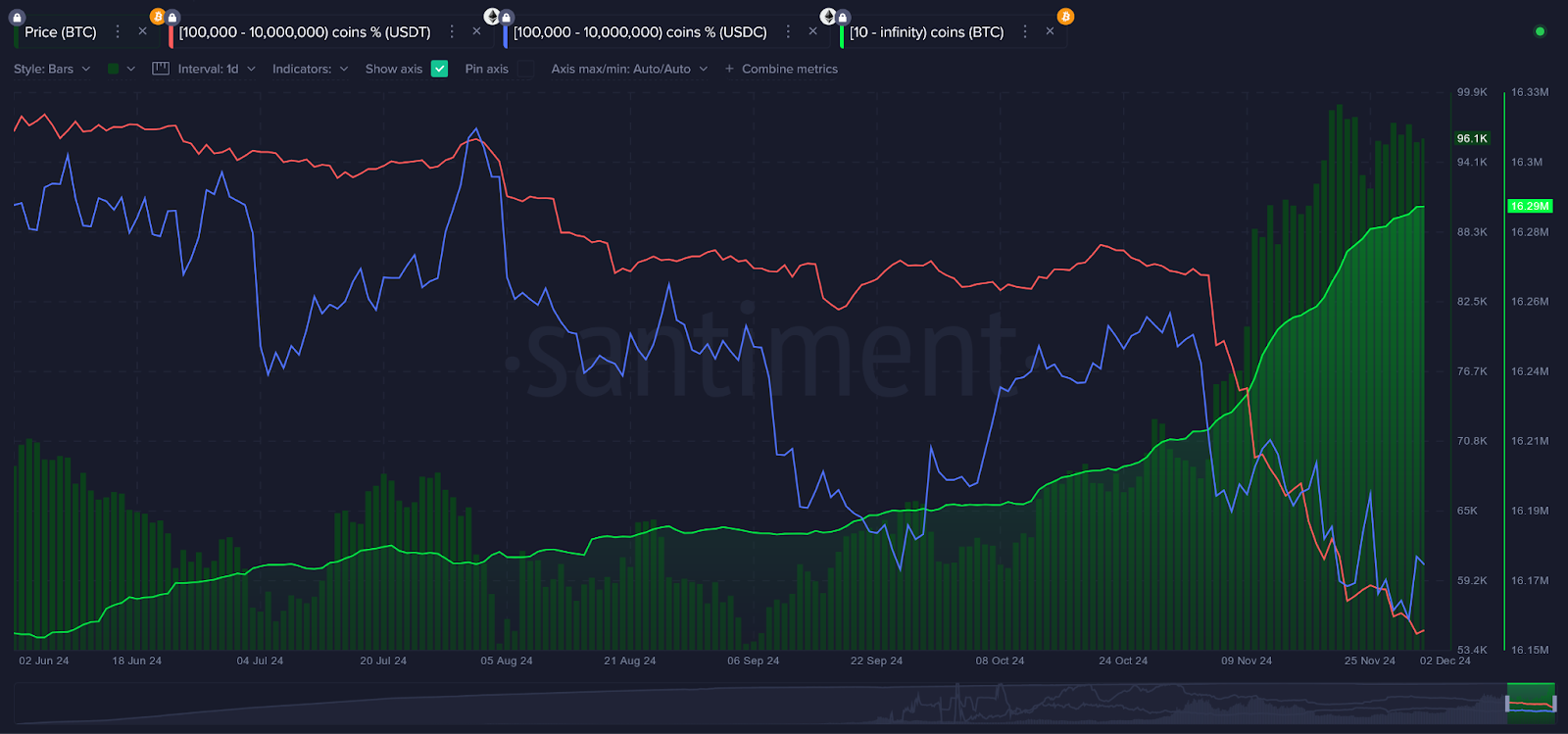Click the Ethereum icon on the USDC metric

click(x=828, y=17)
